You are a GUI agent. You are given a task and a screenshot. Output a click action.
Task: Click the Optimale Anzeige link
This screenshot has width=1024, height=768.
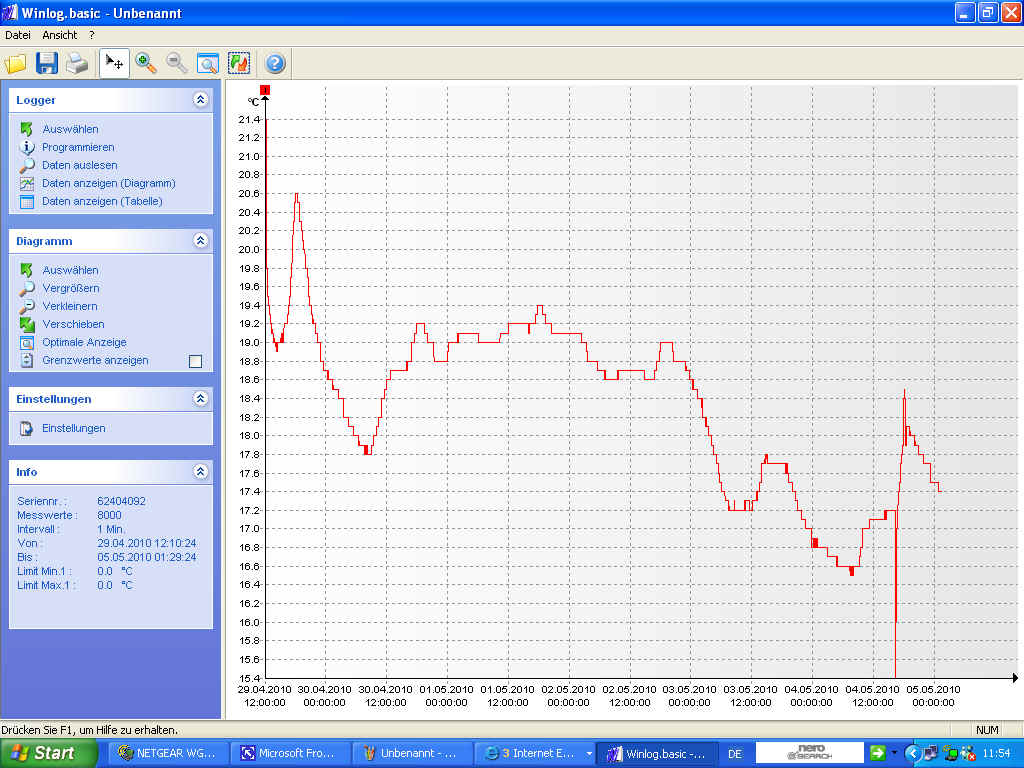[84, 342]
